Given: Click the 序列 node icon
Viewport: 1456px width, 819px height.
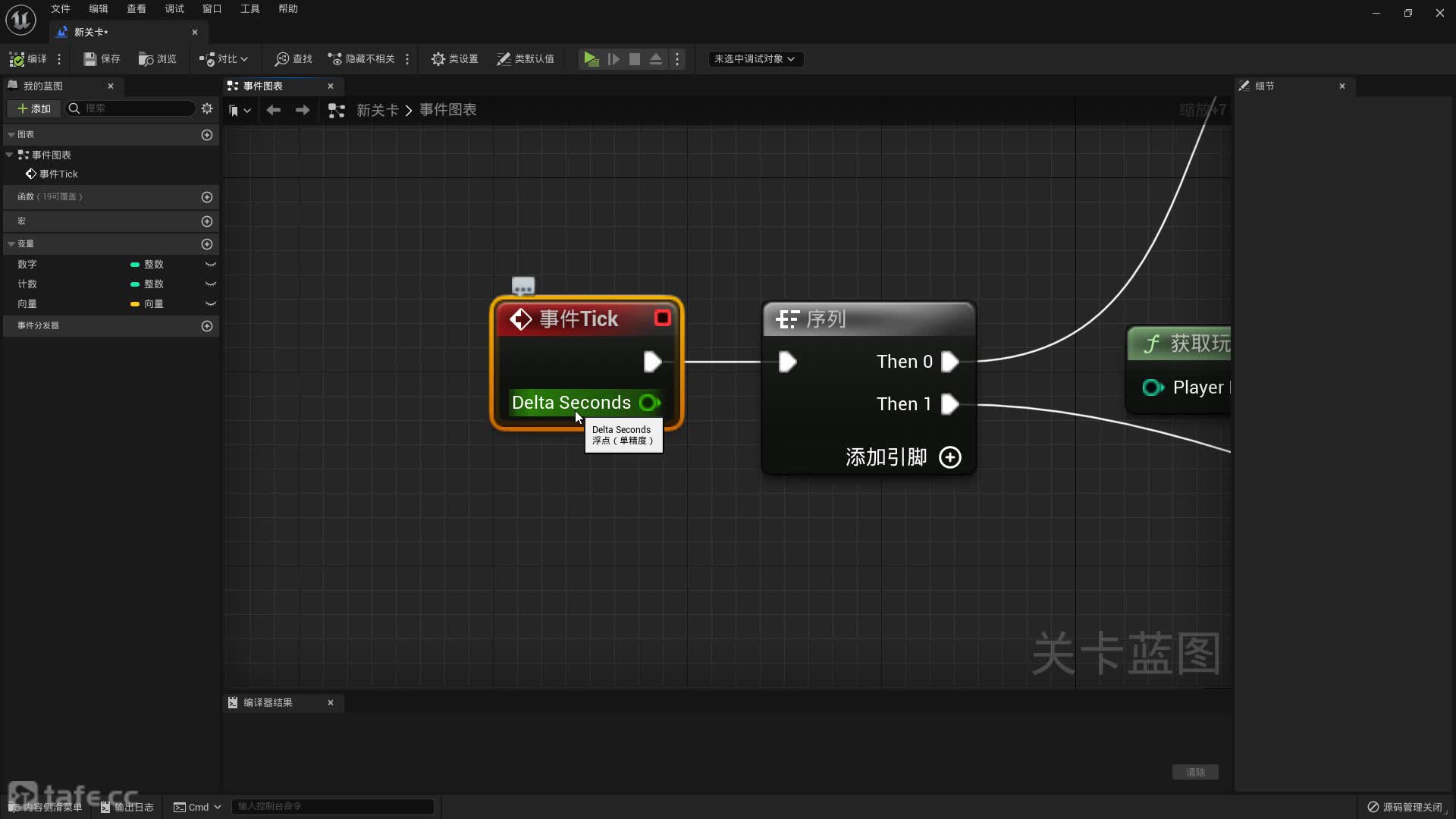Looking at the screenshot, I should 786,318.
